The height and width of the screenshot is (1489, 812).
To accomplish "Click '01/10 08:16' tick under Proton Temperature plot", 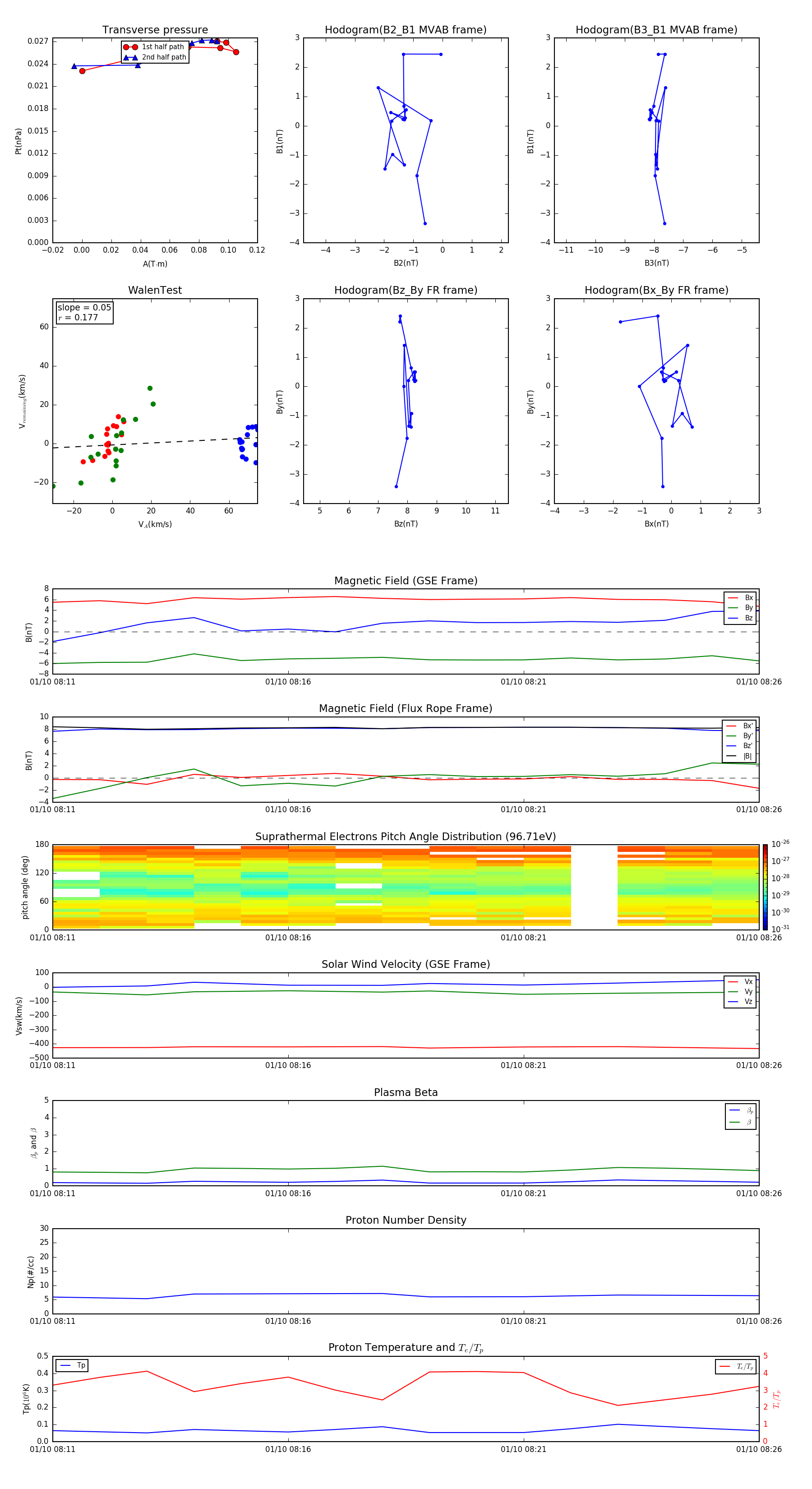I will click(288, 1449).
